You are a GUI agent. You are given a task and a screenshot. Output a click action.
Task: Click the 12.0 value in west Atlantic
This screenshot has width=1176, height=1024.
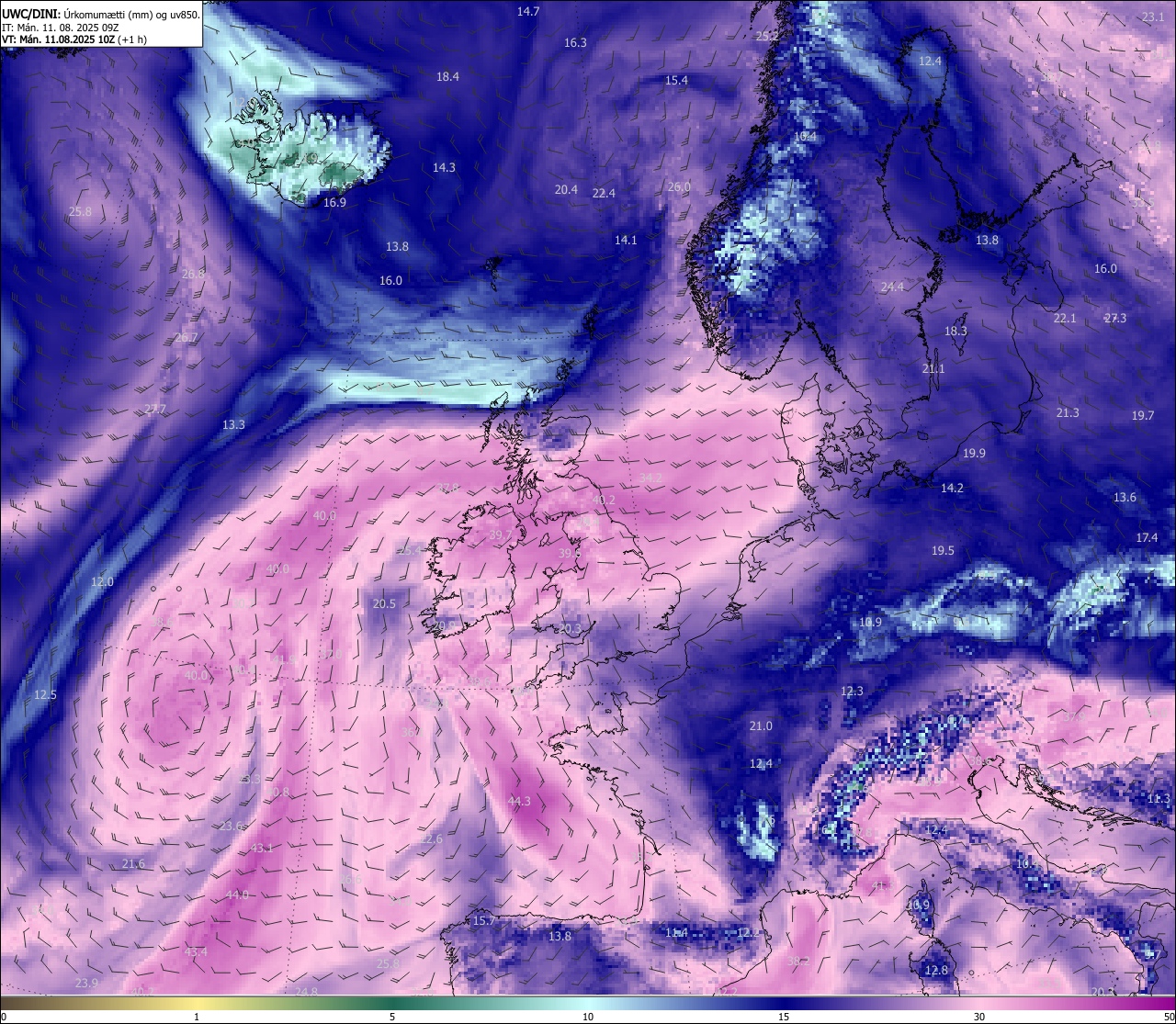pos(102,582)
